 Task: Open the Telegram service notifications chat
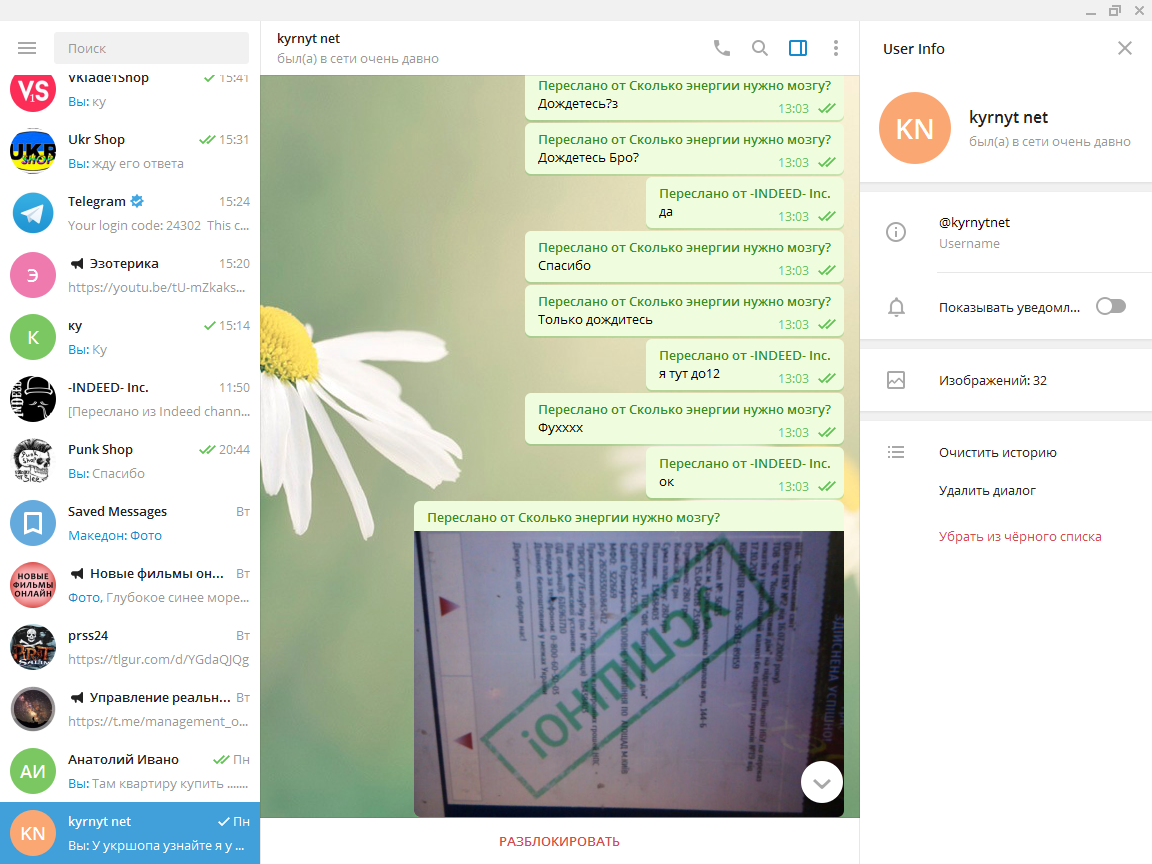tap(130, 213)
